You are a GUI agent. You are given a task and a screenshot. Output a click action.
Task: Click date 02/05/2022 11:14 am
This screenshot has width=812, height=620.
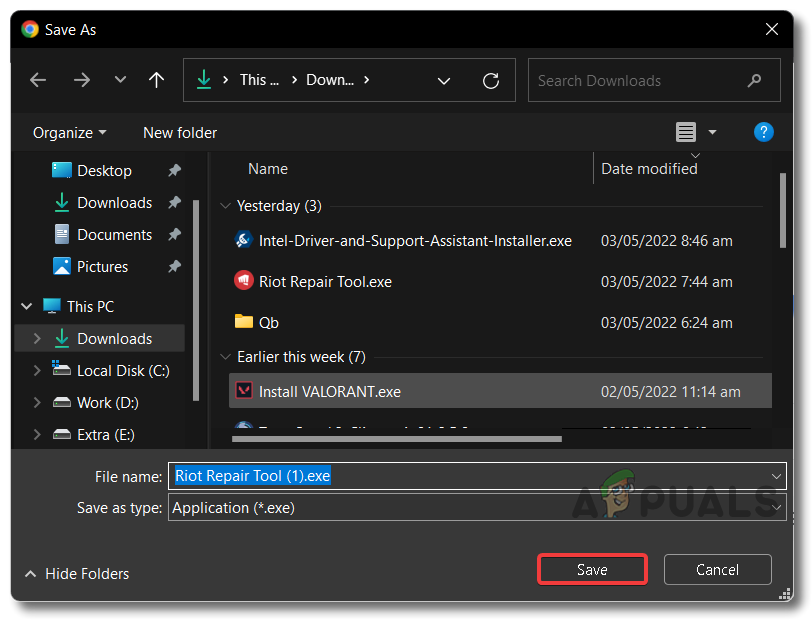click(671, 392)
